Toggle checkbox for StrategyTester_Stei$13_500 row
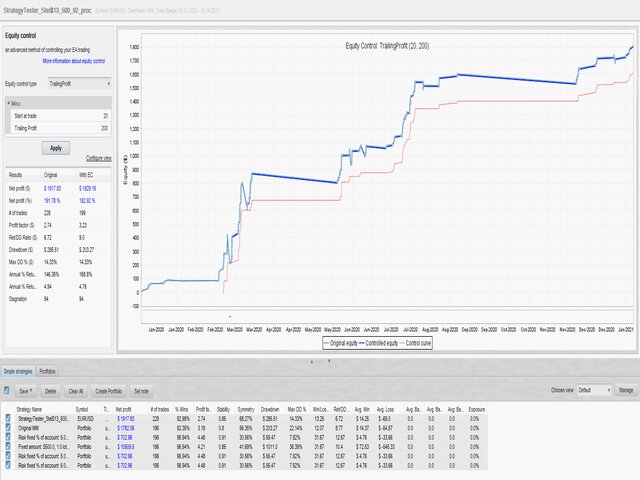Screen dimensions: 640x480 (x=8, y=418)
